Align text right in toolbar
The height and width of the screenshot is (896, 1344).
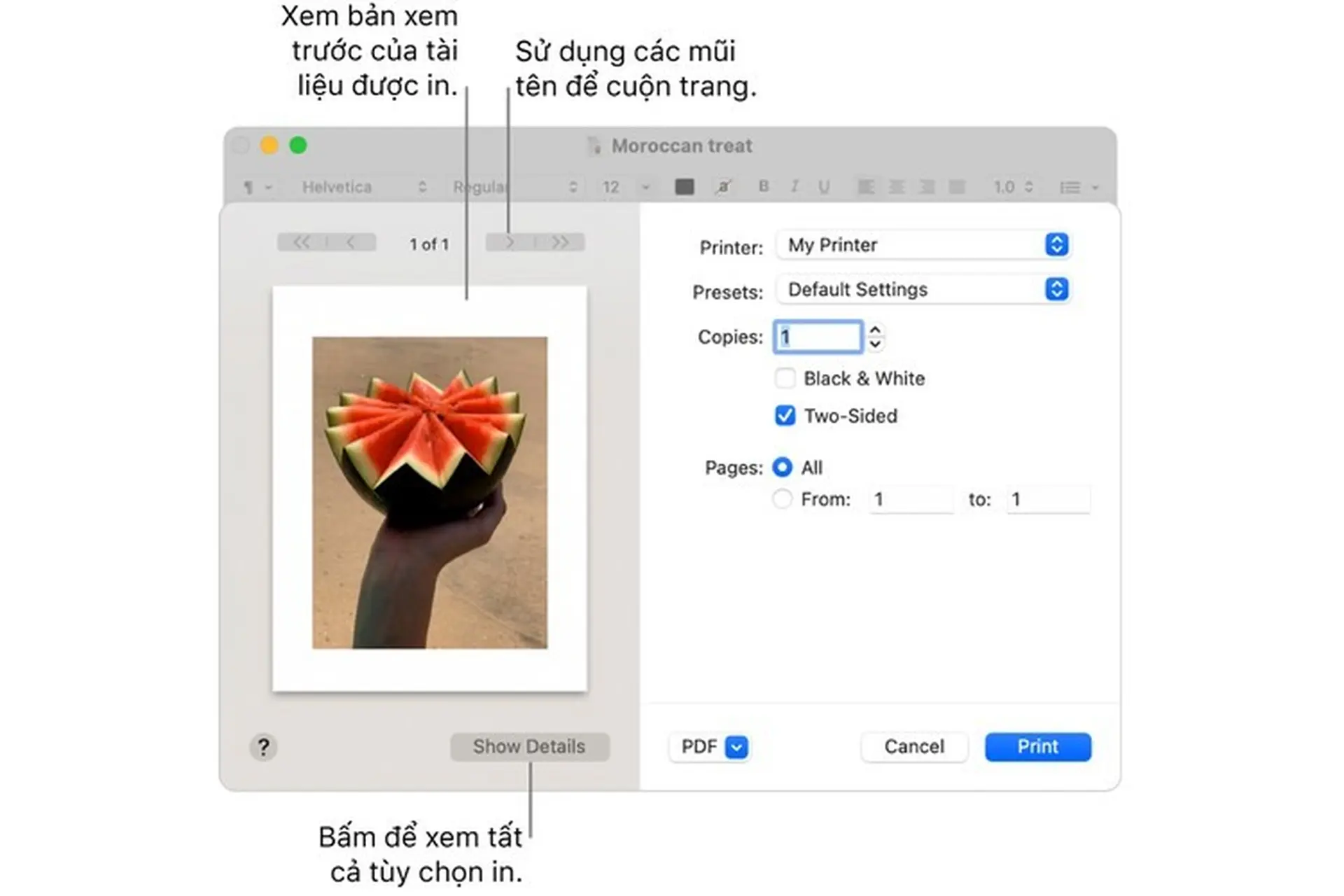[x=927, y=187]
